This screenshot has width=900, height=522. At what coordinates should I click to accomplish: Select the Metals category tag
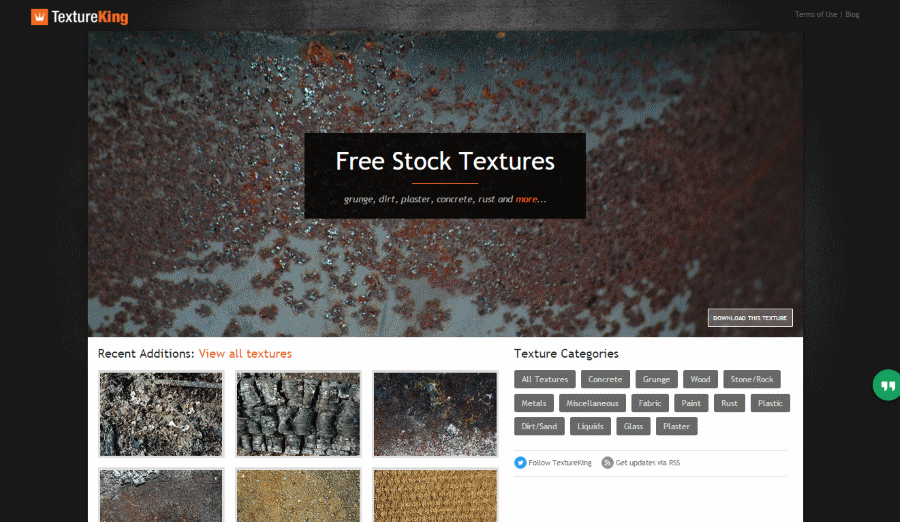pos(534,403)
